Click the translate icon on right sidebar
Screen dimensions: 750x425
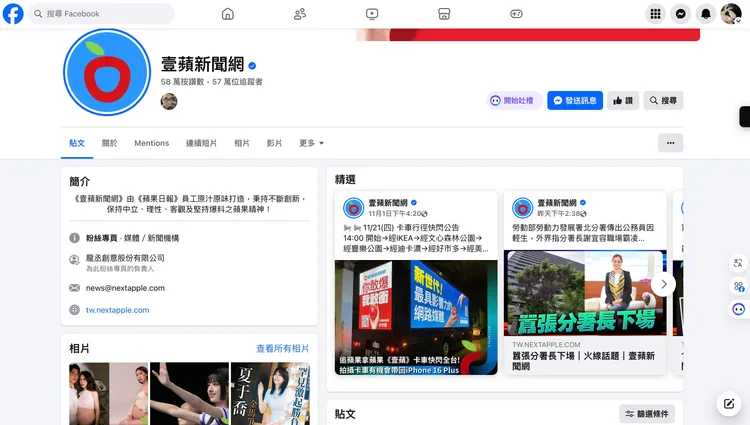[738, 263]
